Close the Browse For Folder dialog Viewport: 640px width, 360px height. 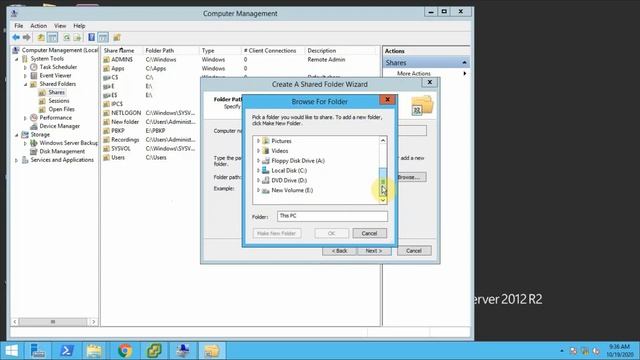387,100
